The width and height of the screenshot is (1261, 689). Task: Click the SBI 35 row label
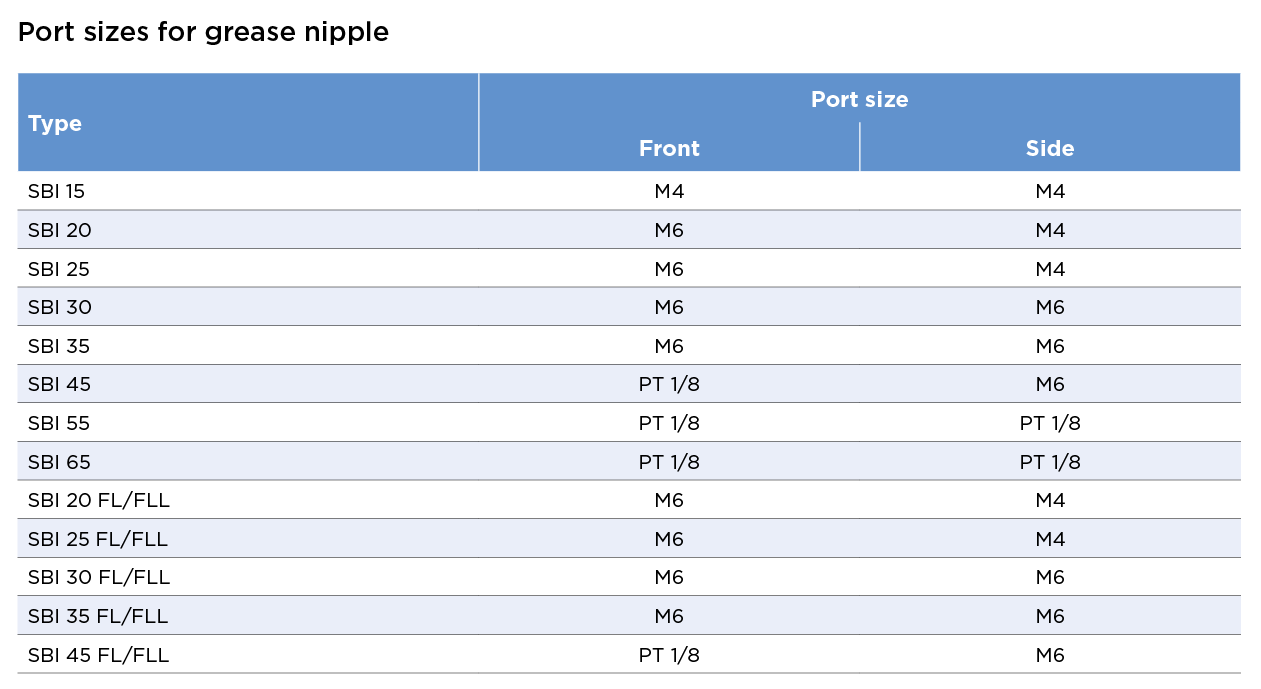[60, 346]
